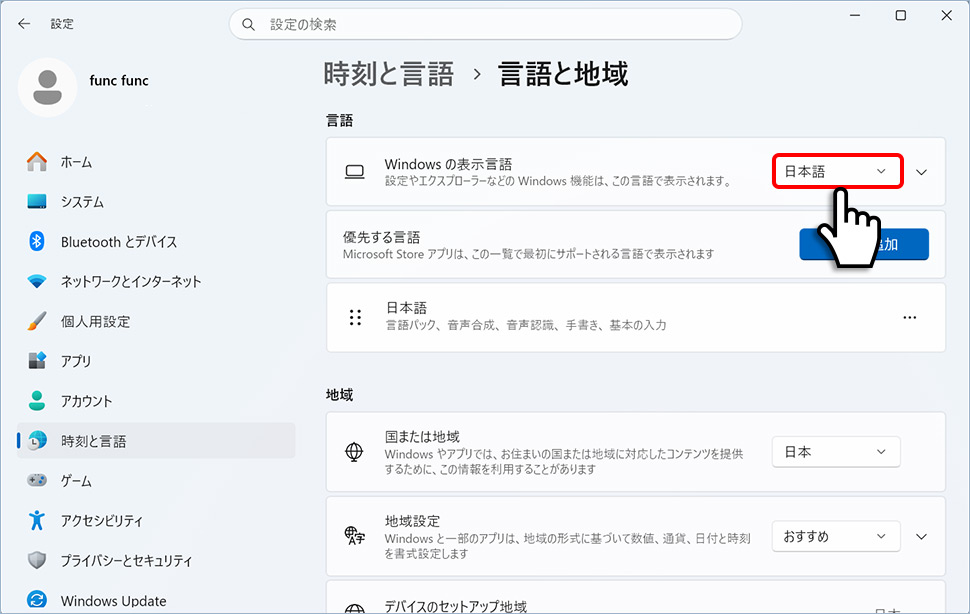Image resolution: width=970 pixels, height=614 pixels.
Task: Click the drag handle beside 日本語
Action: coord(355,317)
